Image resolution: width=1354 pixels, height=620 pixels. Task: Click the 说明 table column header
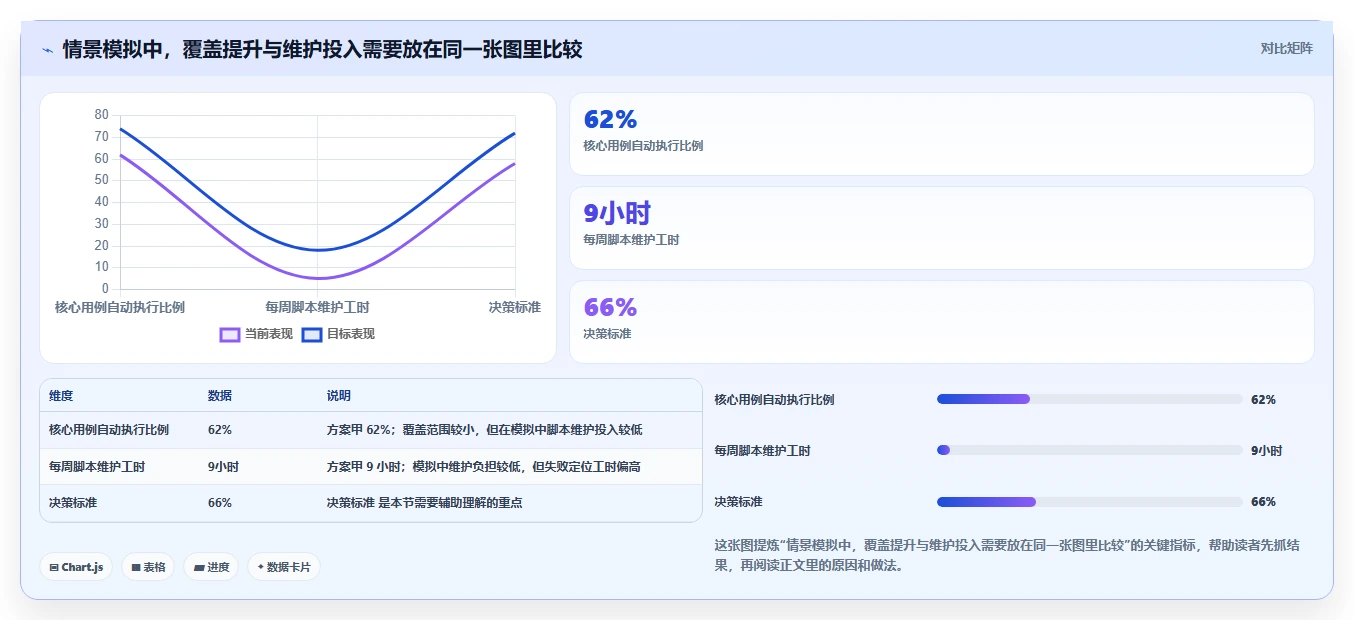[339, 396]
